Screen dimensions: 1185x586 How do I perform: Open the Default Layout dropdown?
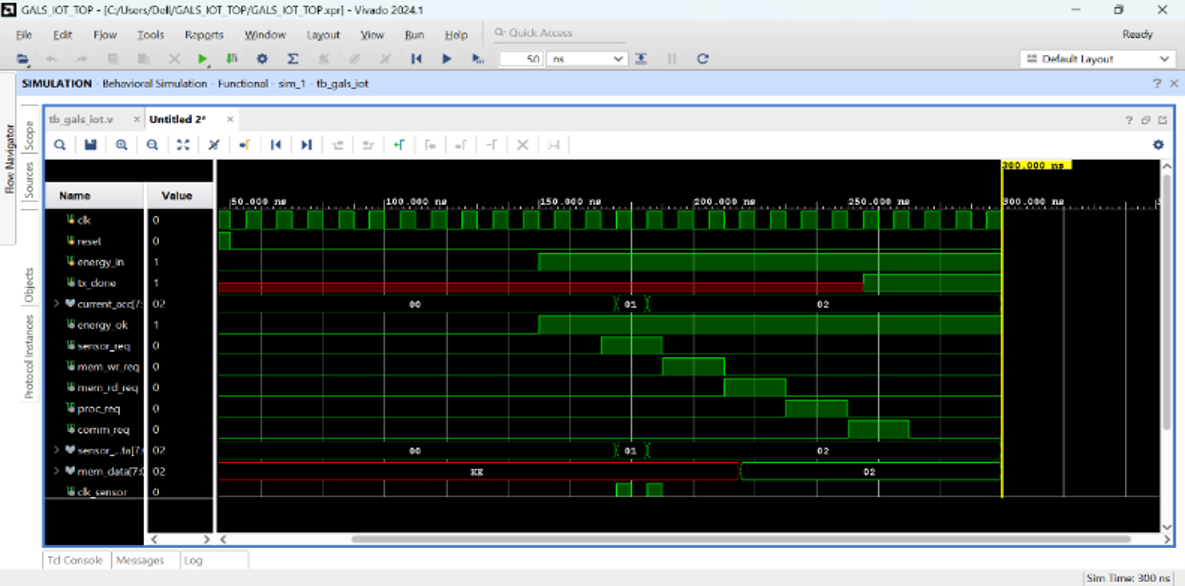click(x=1097, y=59)
